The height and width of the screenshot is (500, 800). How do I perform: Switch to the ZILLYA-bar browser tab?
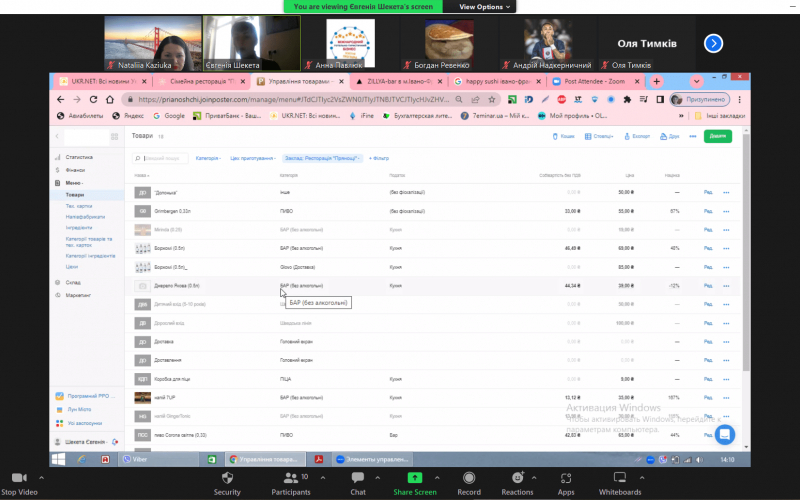(399, 81)
